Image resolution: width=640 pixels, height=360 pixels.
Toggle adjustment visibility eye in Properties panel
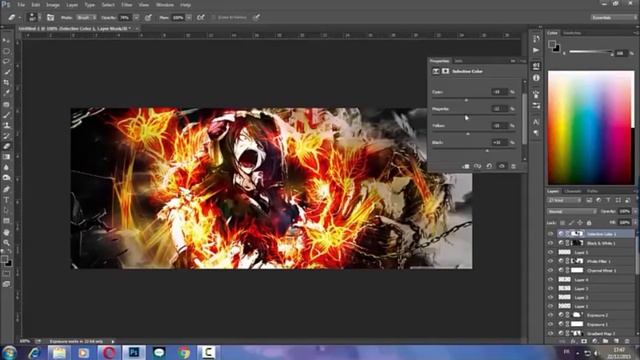tap(502, 166)
